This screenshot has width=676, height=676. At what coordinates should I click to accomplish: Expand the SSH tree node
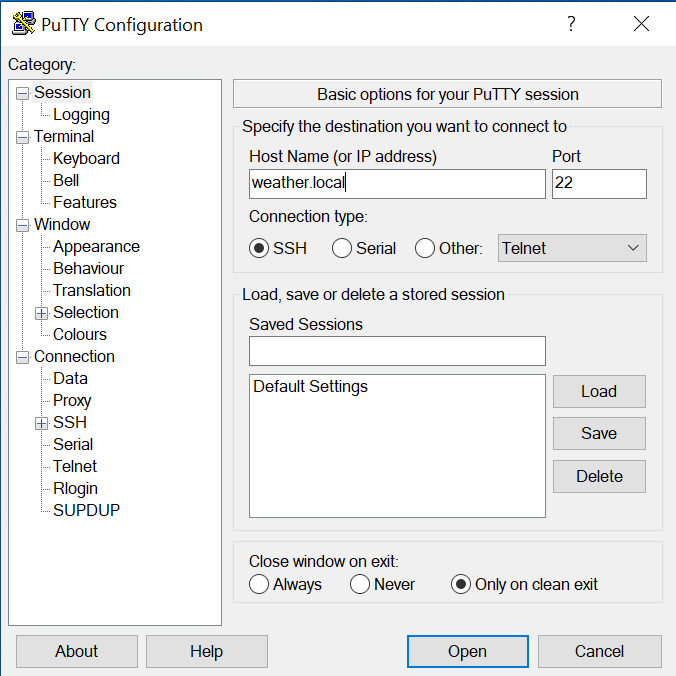tap(42, 423)
